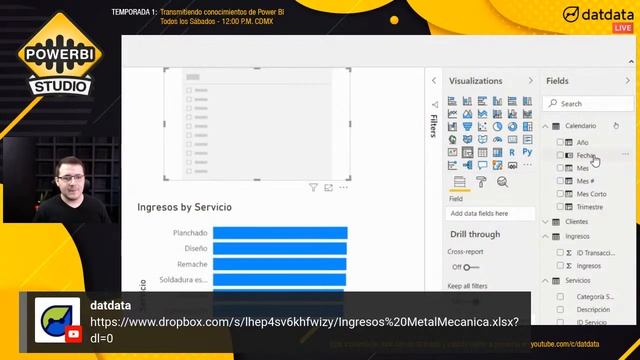Check the Ingresos field checkbox
This screenshot has width=640, height=360.
(560, 265)
